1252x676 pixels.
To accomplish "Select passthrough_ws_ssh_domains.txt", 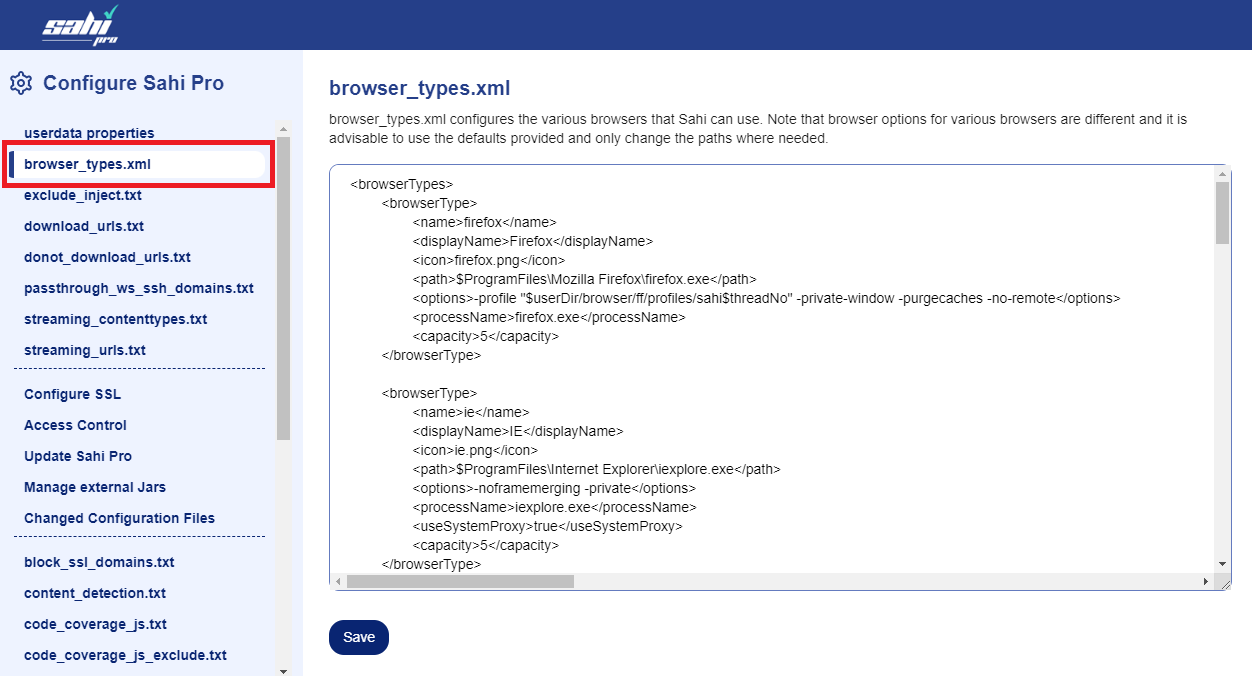I will tap(139, 288).
